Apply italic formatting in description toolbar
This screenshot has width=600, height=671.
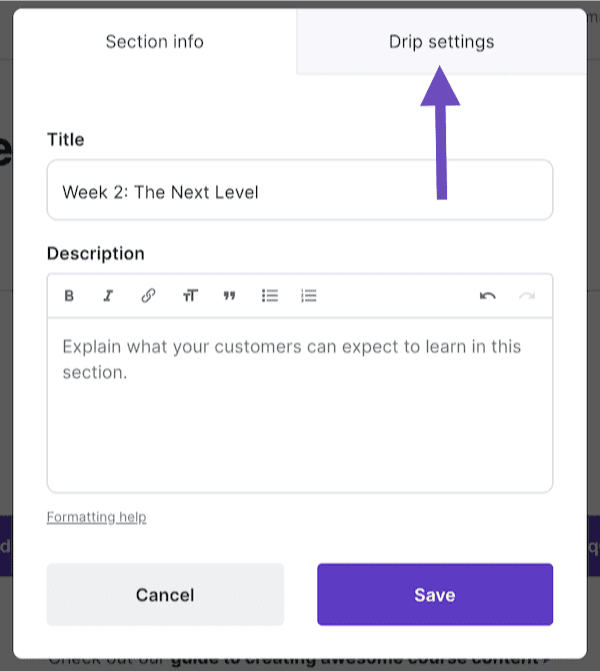click(108, 296)
